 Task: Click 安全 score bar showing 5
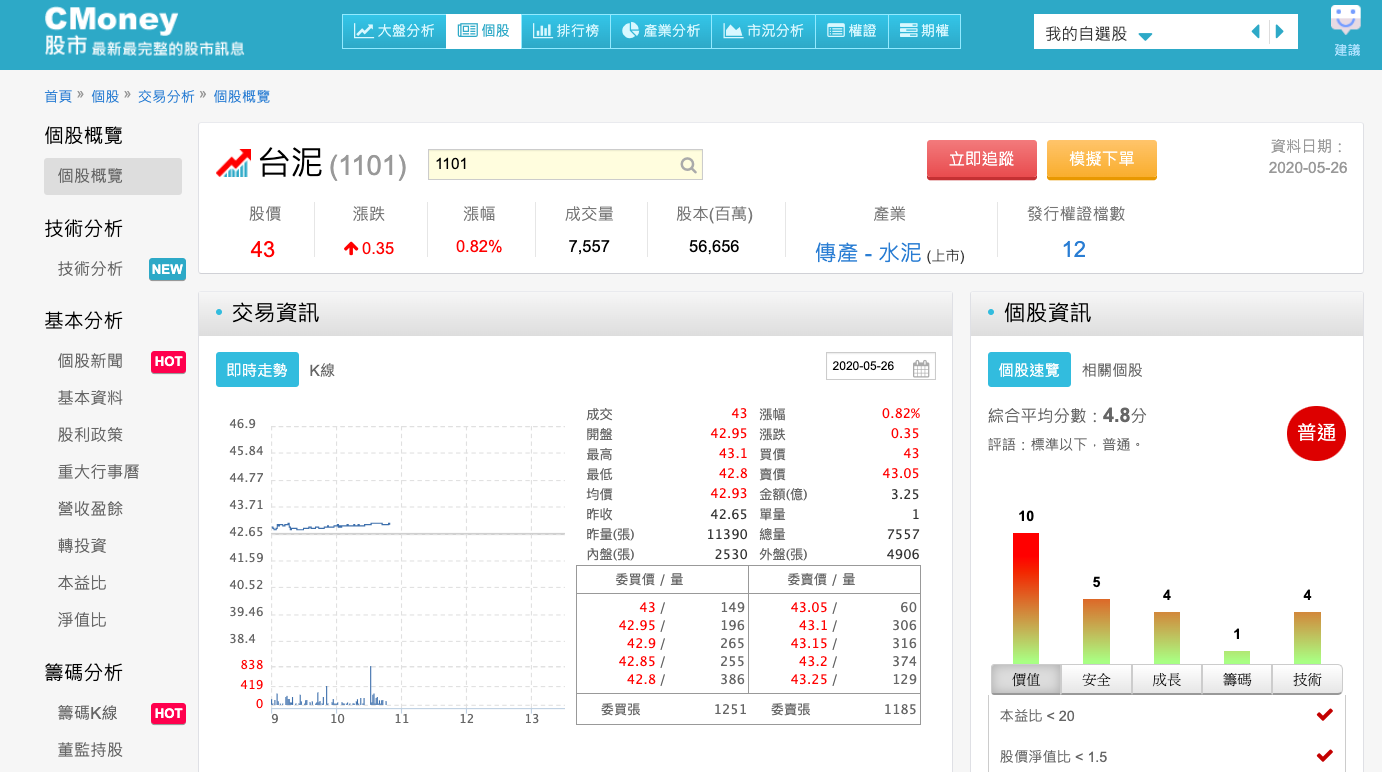point(1096,632)
